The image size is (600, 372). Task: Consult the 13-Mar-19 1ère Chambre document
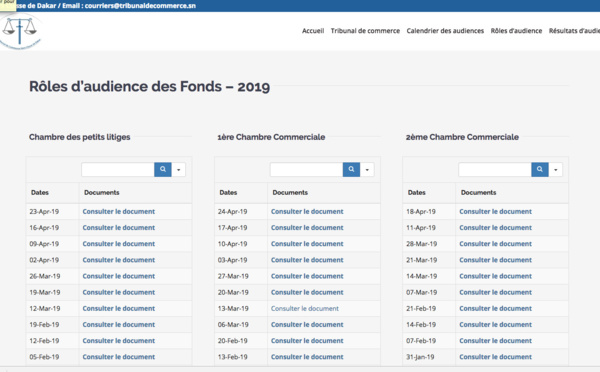[305, 308]
